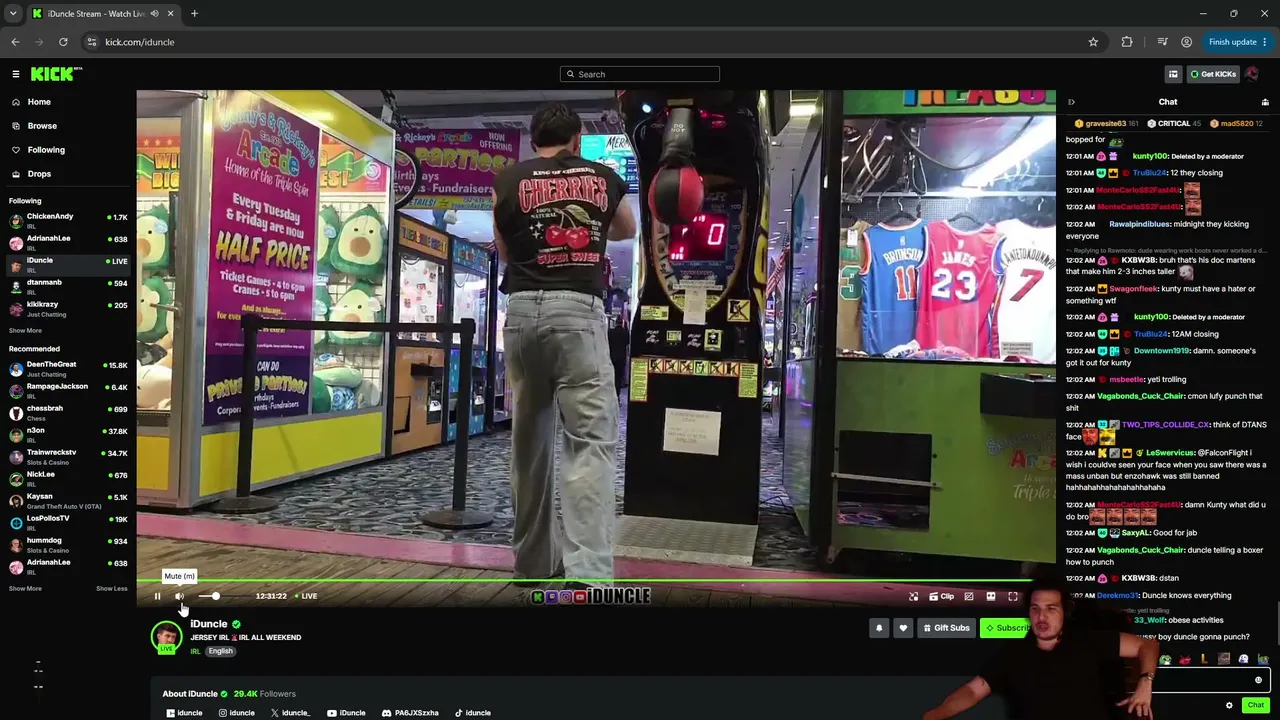Screen dimensions: 1280x720
Task: Click the Kaysan channel avatar
Action: coord(16,500)
